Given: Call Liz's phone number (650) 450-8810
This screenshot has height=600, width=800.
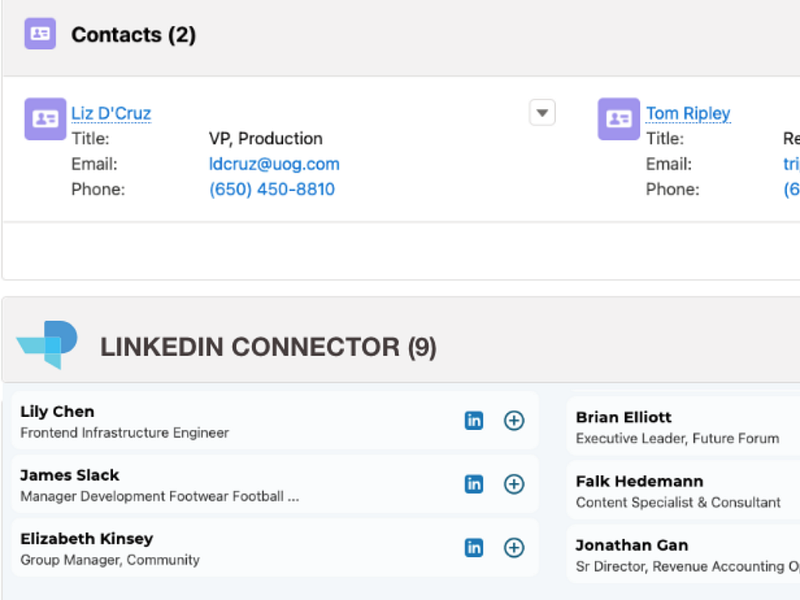Looking at the screenshot, I should coord(272,189).
